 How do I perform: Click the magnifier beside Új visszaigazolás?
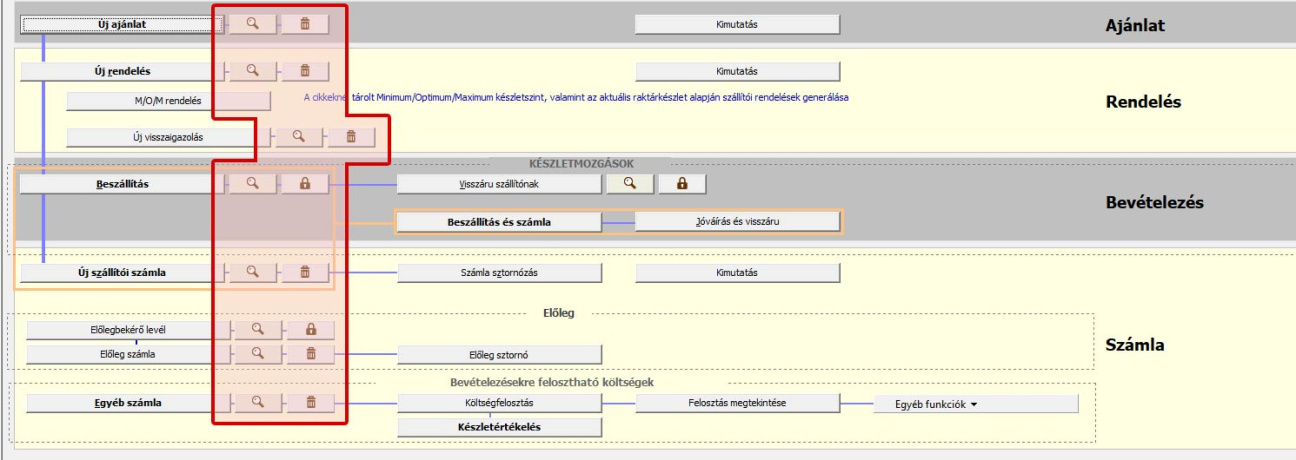[298, 137]
